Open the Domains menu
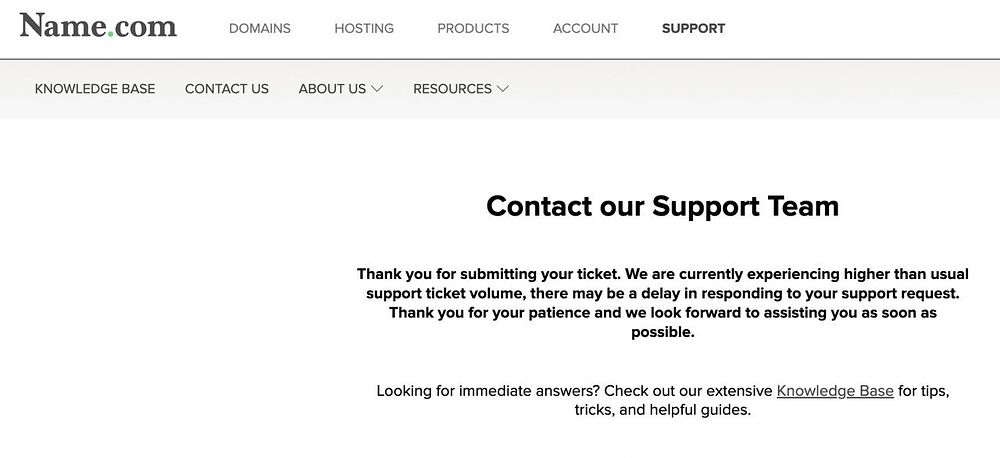1000x458 pixels. tap(260, 28)
